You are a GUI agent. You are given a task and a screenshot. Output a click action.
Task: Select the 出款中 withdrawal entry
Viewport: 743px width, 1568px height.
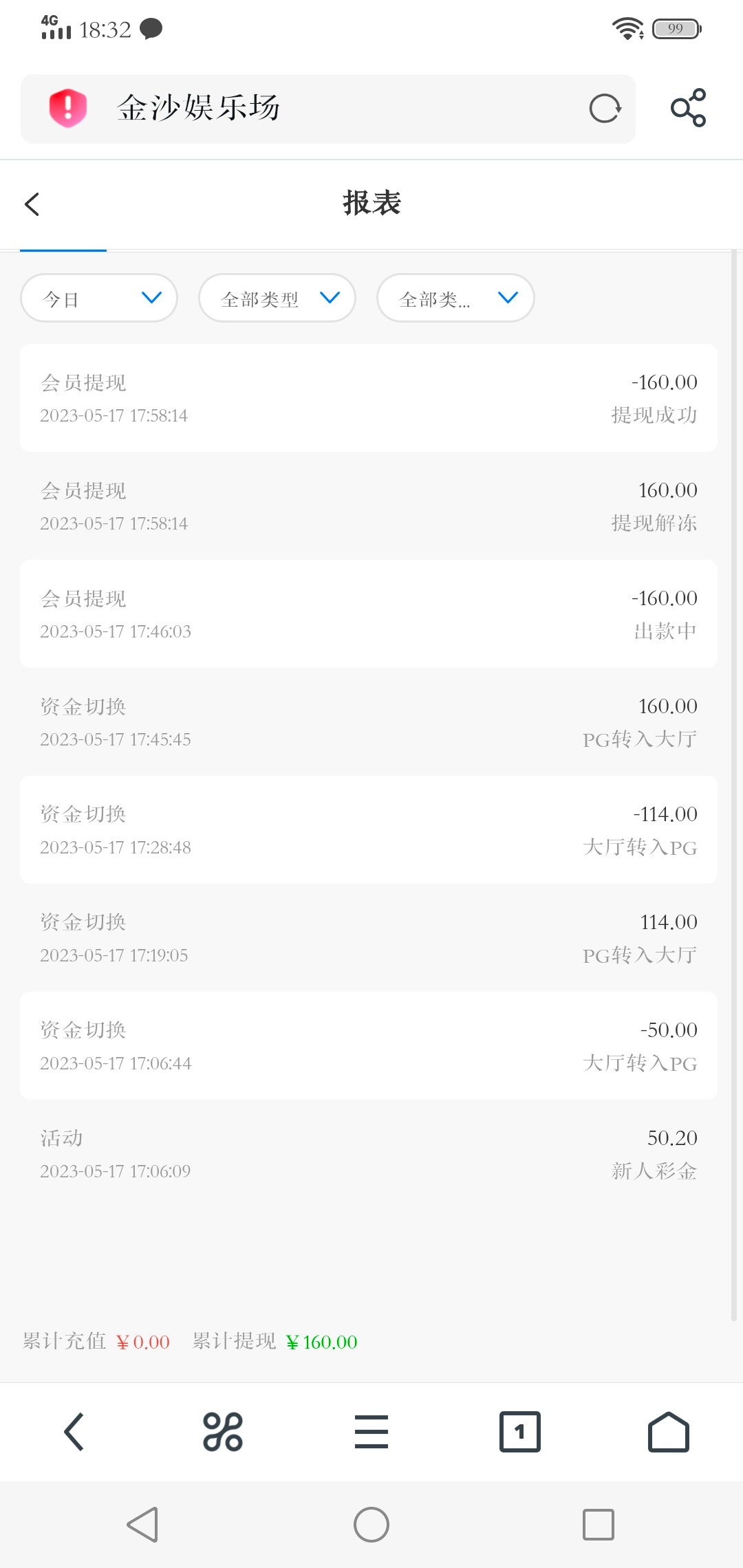pyautogui.click(x=369, y=614)
